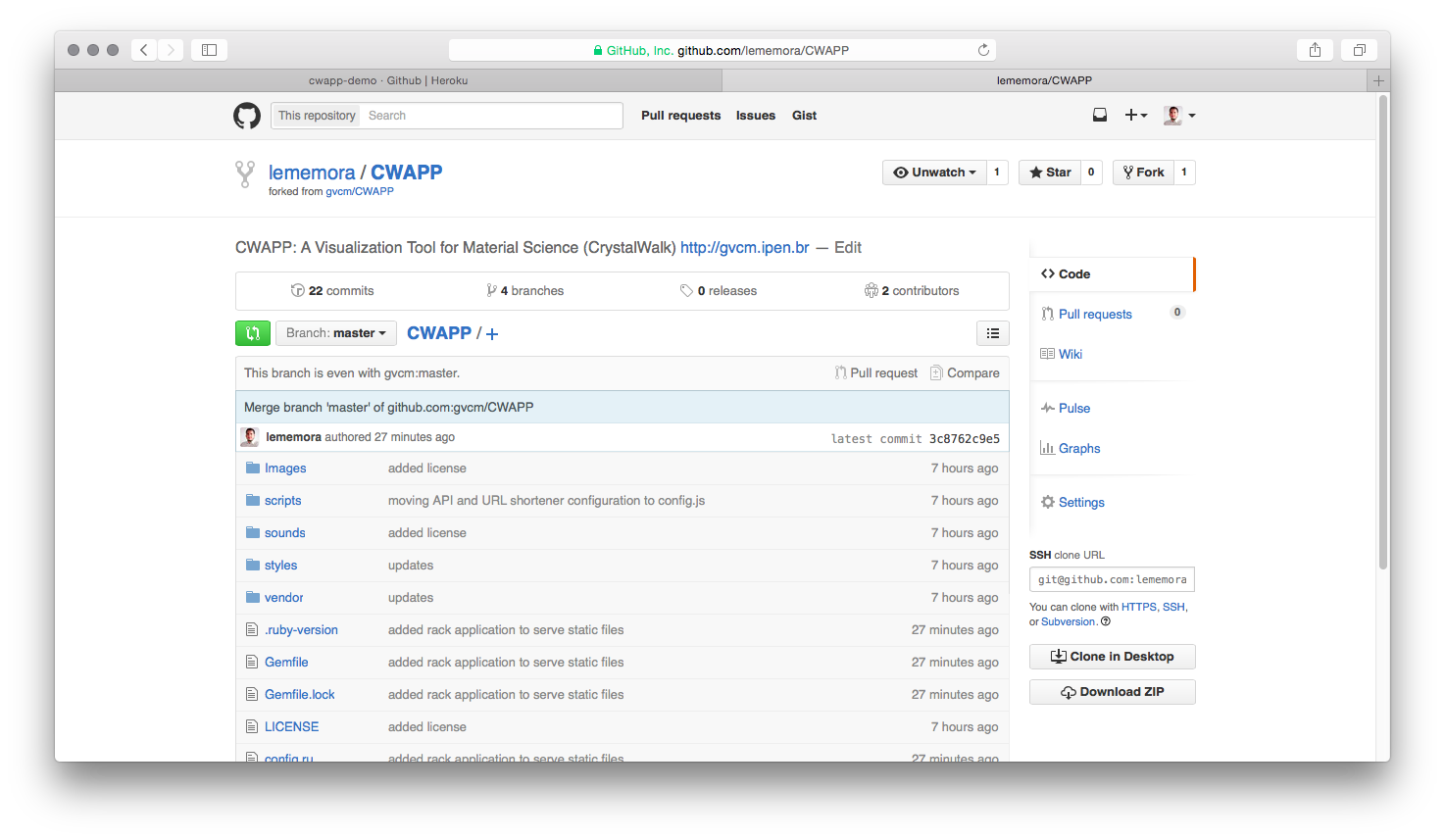Screen dimensions: 1445x840
Task: Click the lememora owner link
Action: [312, 173]
